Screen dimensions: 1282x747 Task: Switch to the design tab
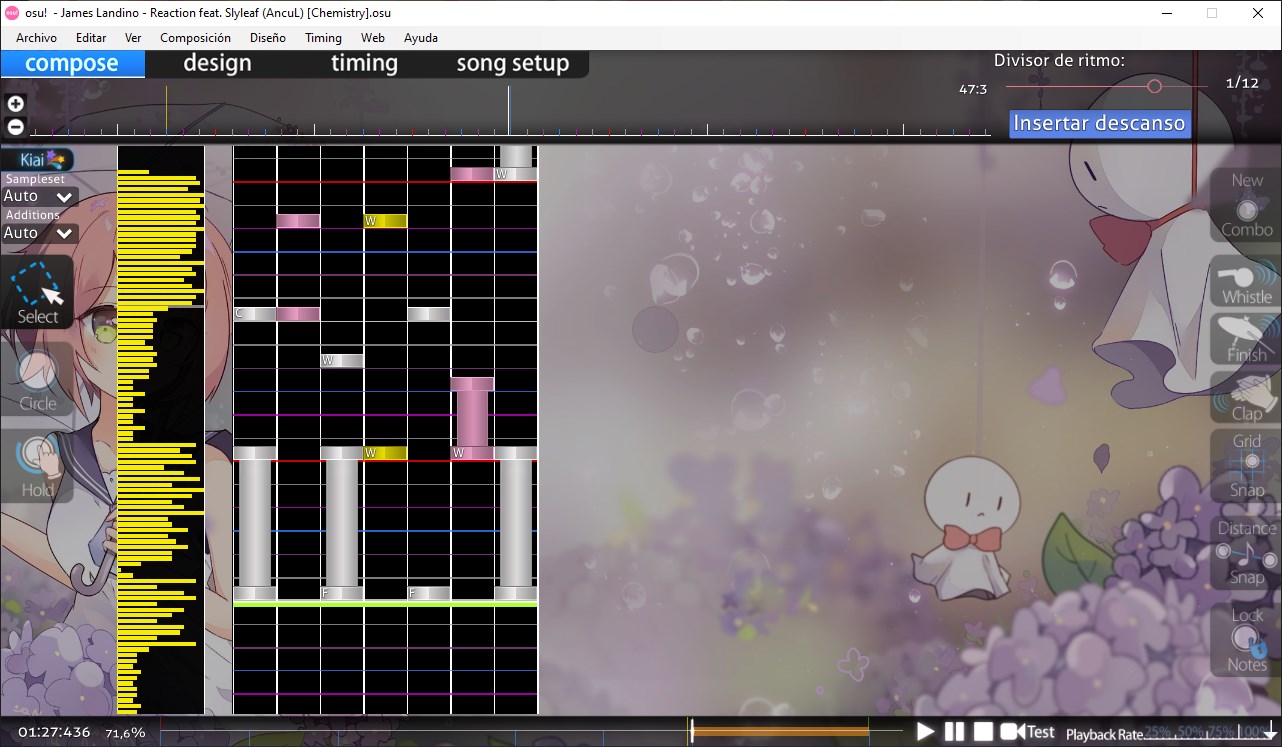[217, 63]
